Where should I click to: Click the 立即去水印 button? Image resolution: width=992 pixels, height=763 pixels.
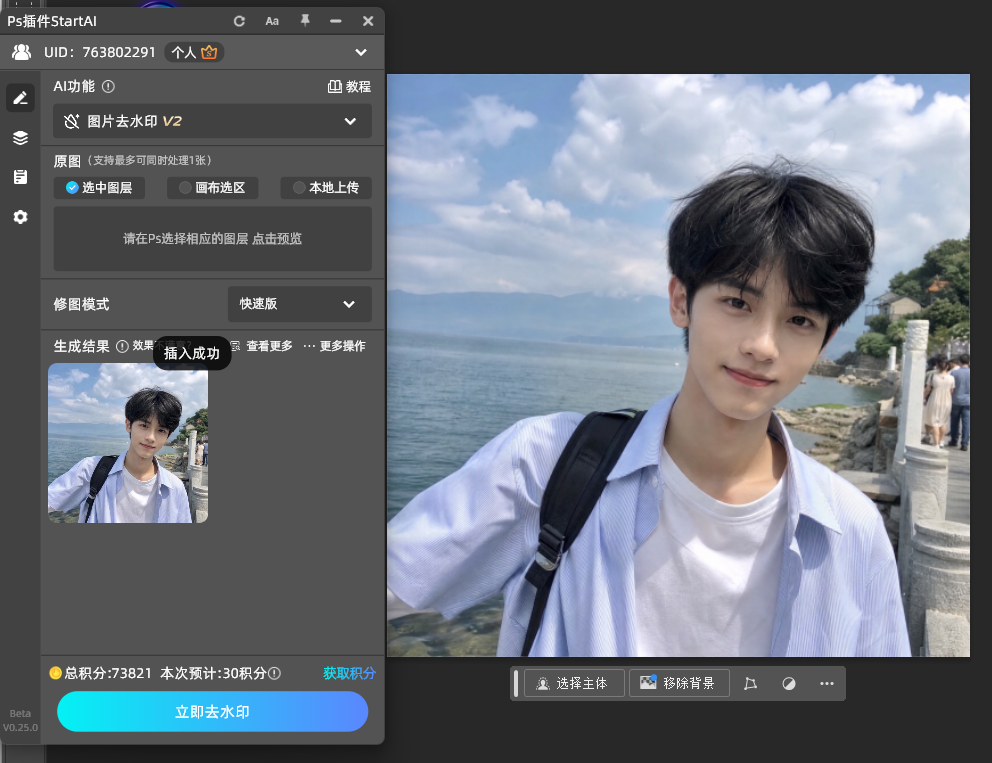click(212, 712)
